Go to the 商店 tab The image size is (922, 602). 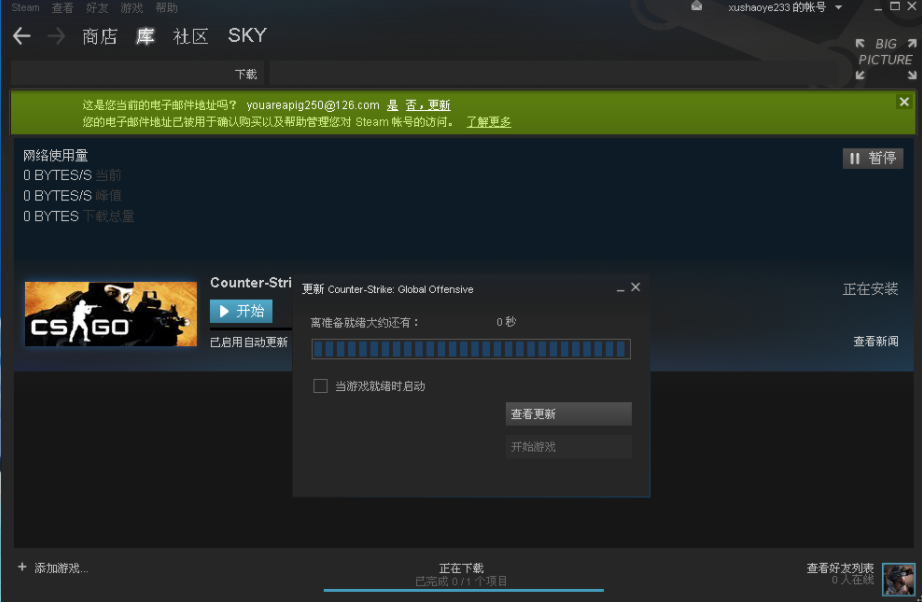pos(99,36)
